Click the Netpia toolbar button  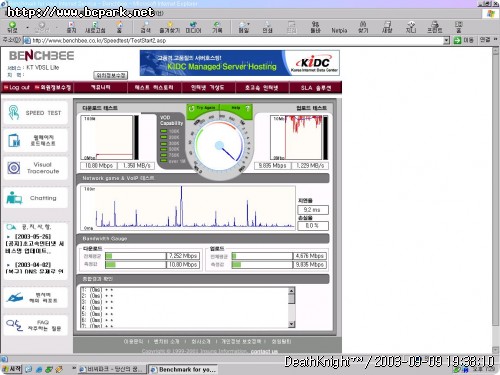coord(339,30)
